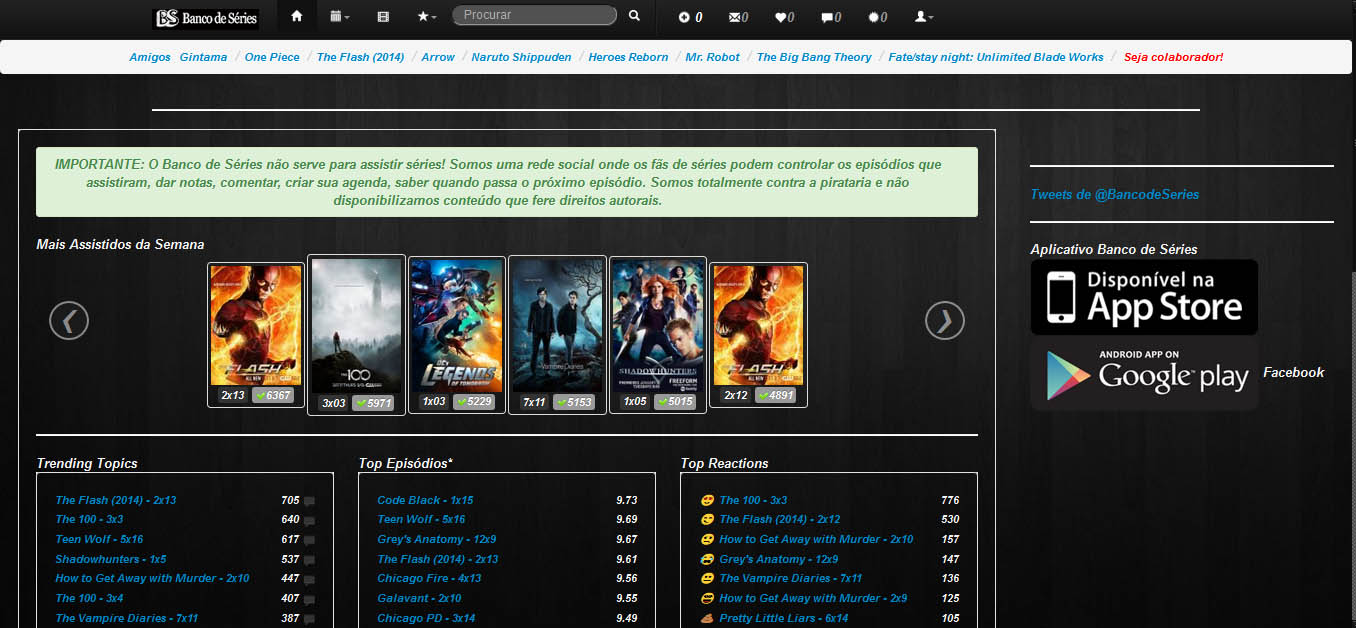1356x628 pixels.
Task: Open The Vampire Diaries poster thumbnail
Action: tap(557, 325)
